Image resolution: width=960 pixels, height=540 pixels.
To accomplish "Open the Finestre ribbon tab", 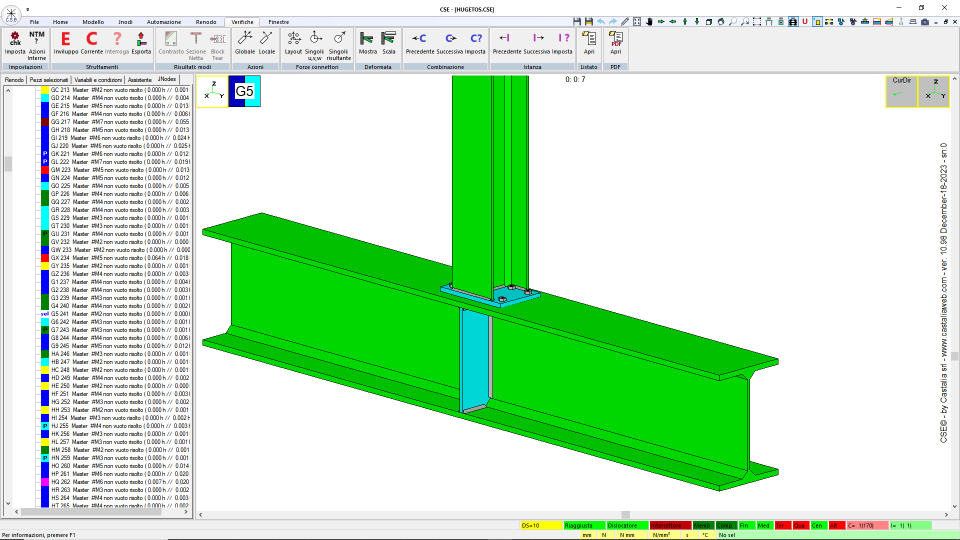I will (x=279, y=22).
